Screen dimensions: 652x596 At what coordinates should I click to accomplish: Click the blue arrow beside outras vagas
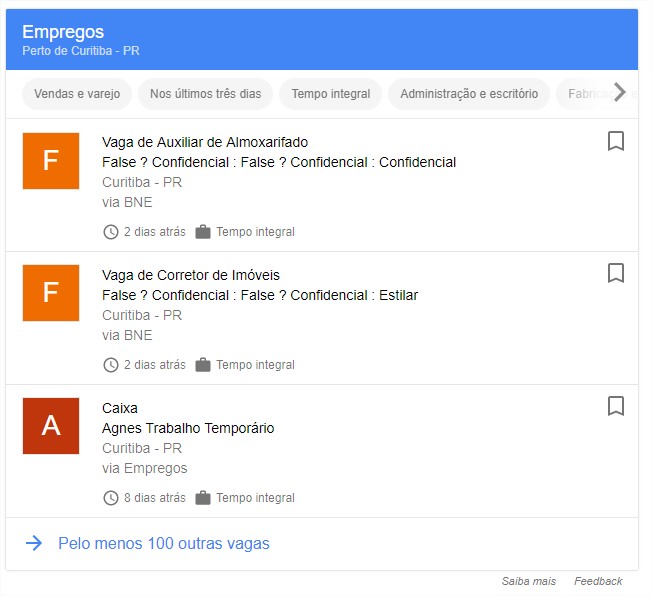34,543
